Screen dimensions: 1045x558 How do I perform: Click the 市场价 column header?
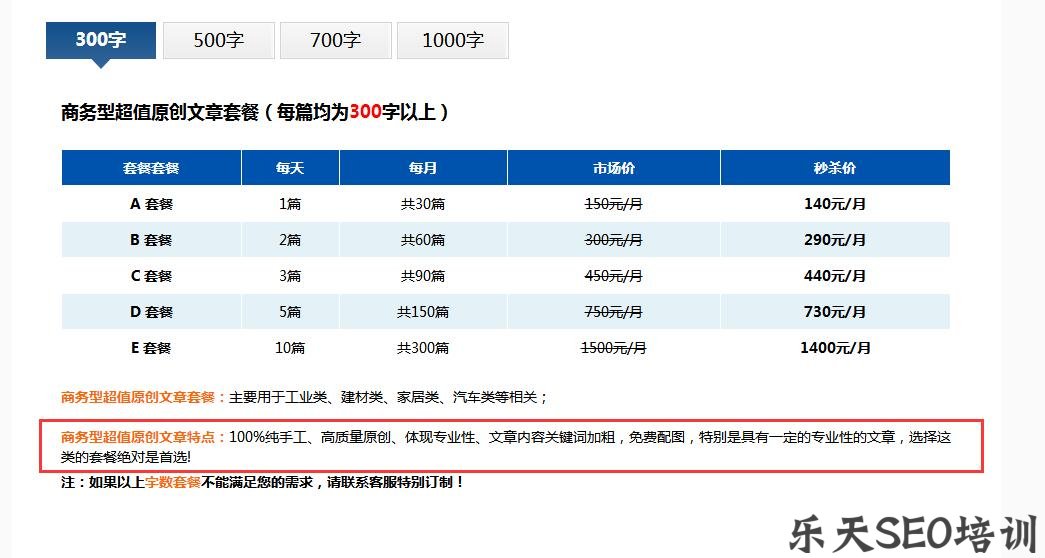click(613, 168)
